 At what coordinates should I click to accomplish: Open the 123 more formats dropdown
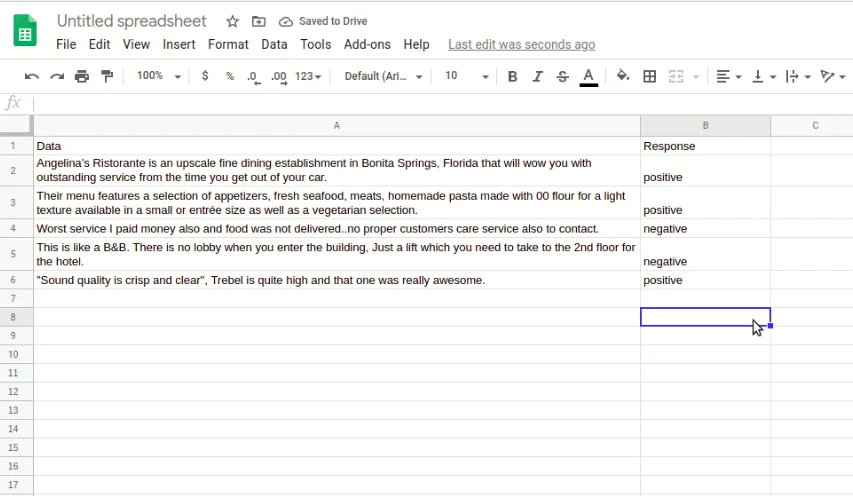(308, 77)
